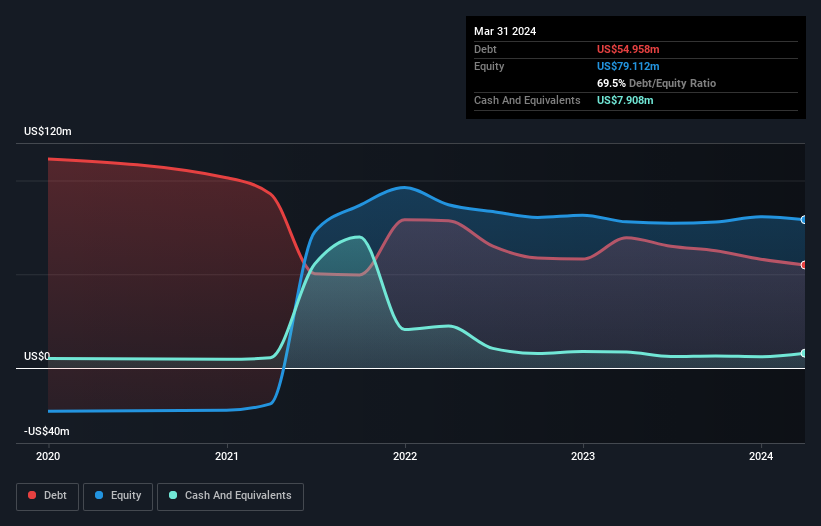821x526 pixels.
Task: Click the US$7.908m cash value
Action: tap(625, 100)
